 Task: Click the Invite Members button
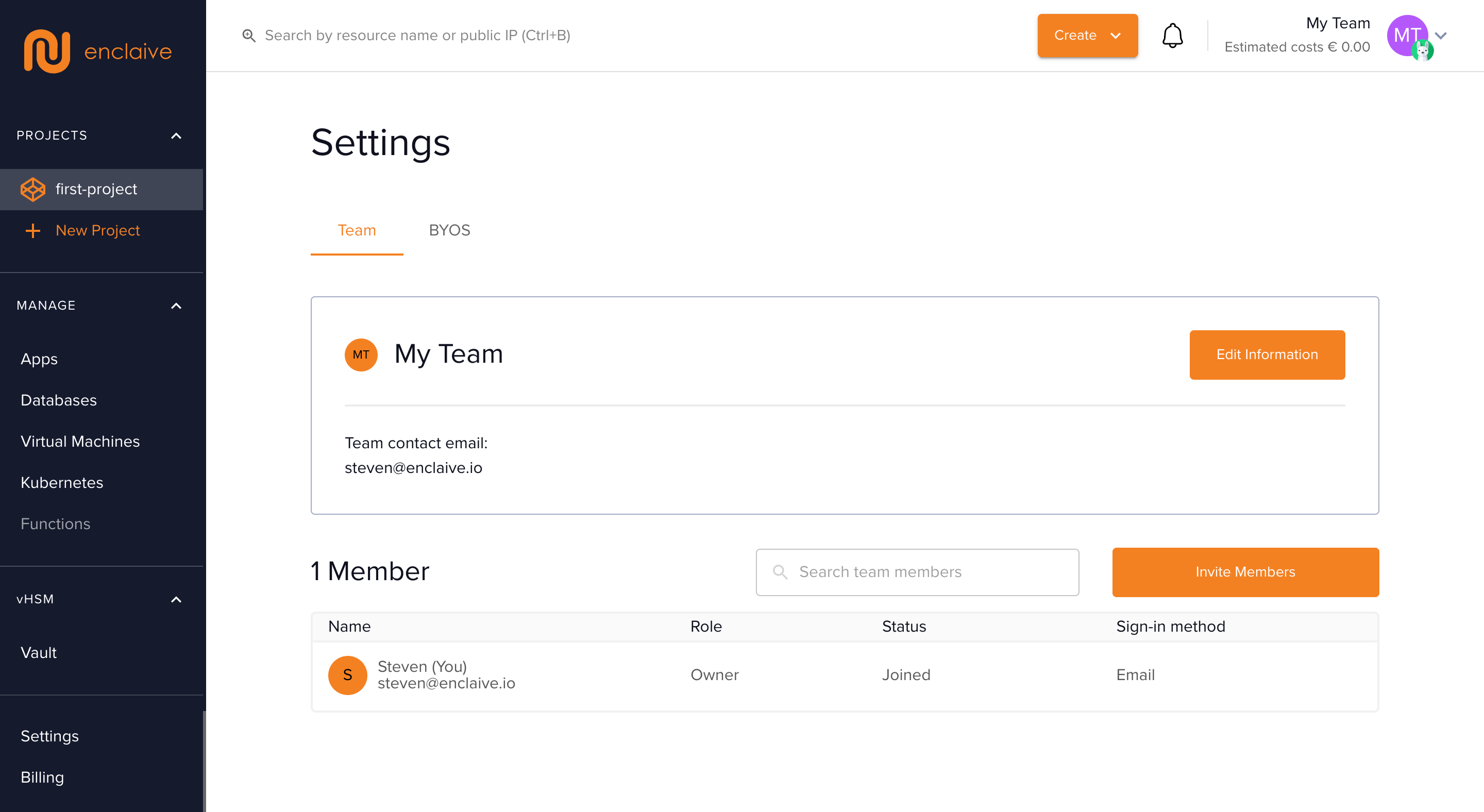coord(1245,572)
